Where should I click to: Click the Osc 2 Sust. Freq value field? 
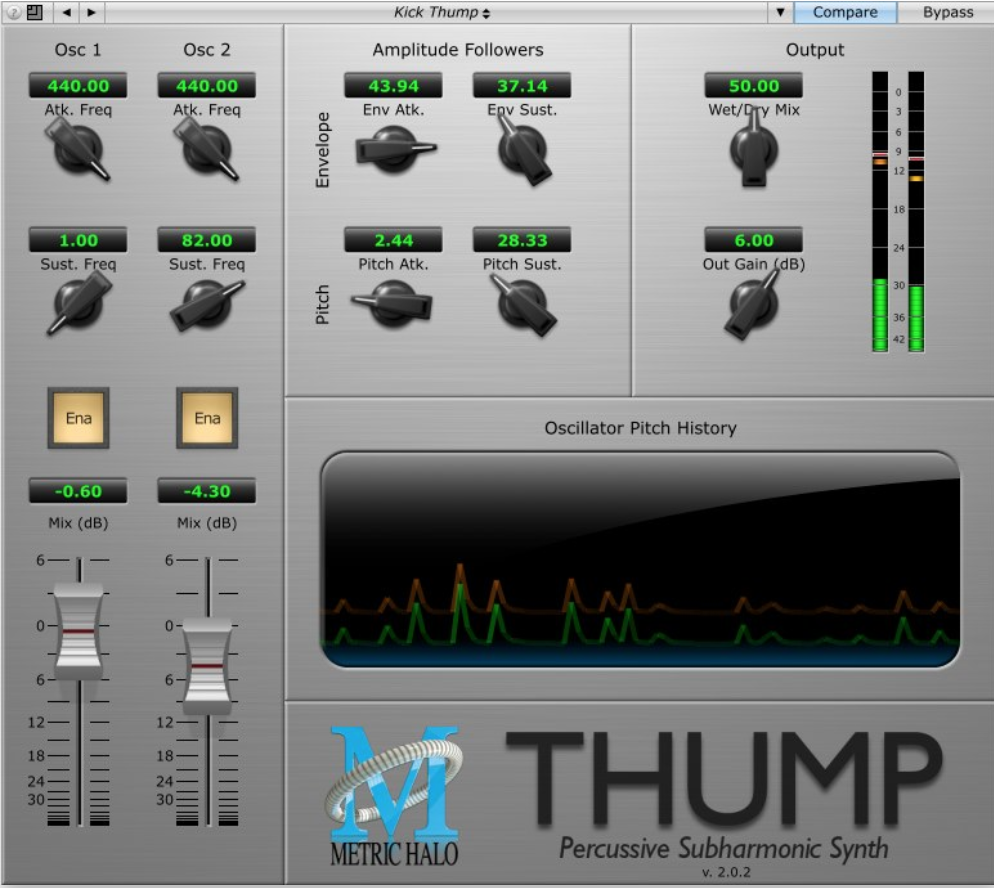[x=207, y=240]
